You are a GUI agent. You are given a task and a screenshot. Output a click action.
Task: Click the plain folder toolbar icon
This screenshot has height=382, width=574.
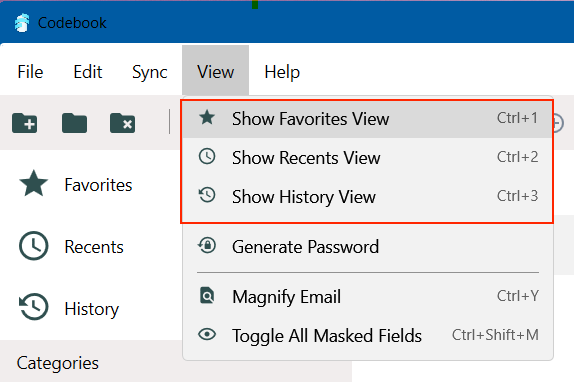pyautogui.click(x=74, y=123)
